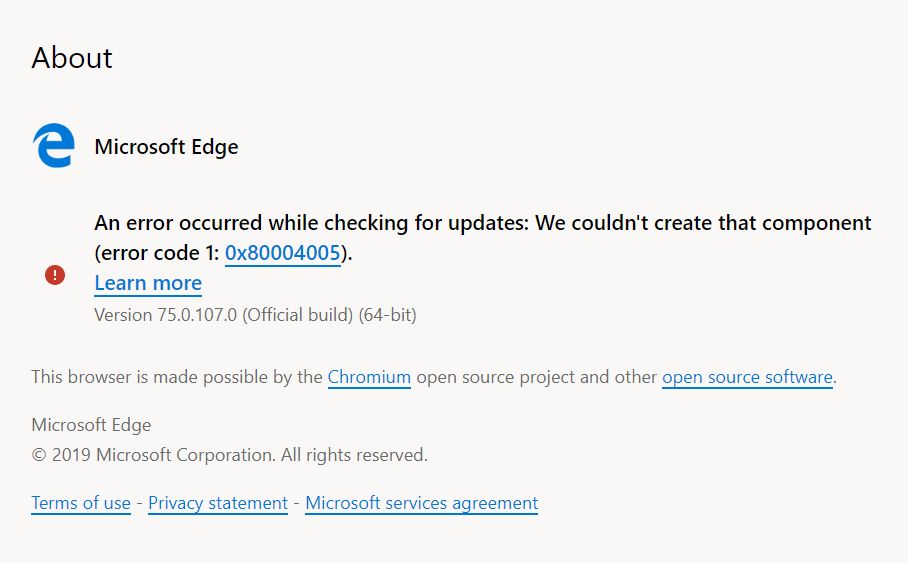908x563 pixels.
Task: Click the About page heading
Action: tap(72, 58)
